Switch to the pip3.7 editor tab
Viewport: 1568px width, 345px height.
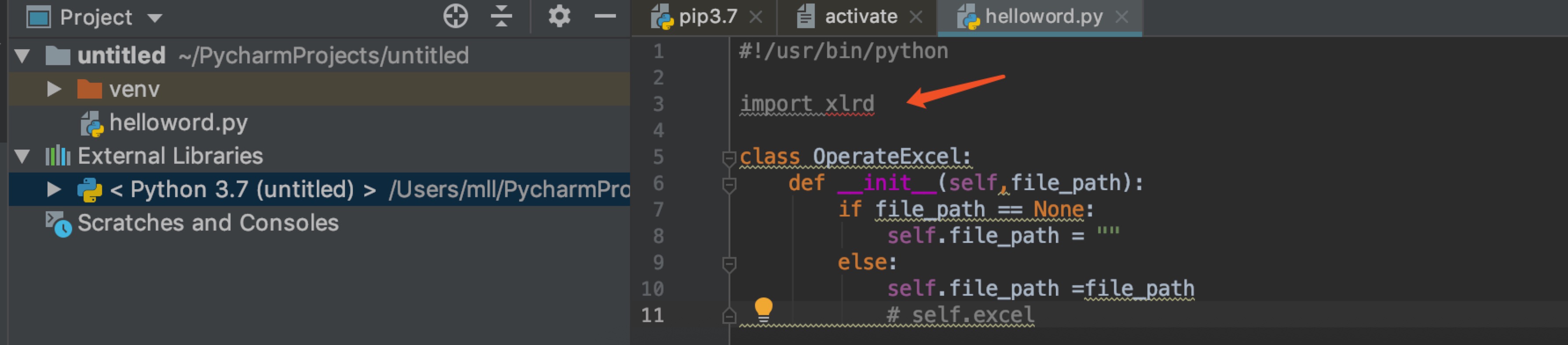tap(707, 16)
